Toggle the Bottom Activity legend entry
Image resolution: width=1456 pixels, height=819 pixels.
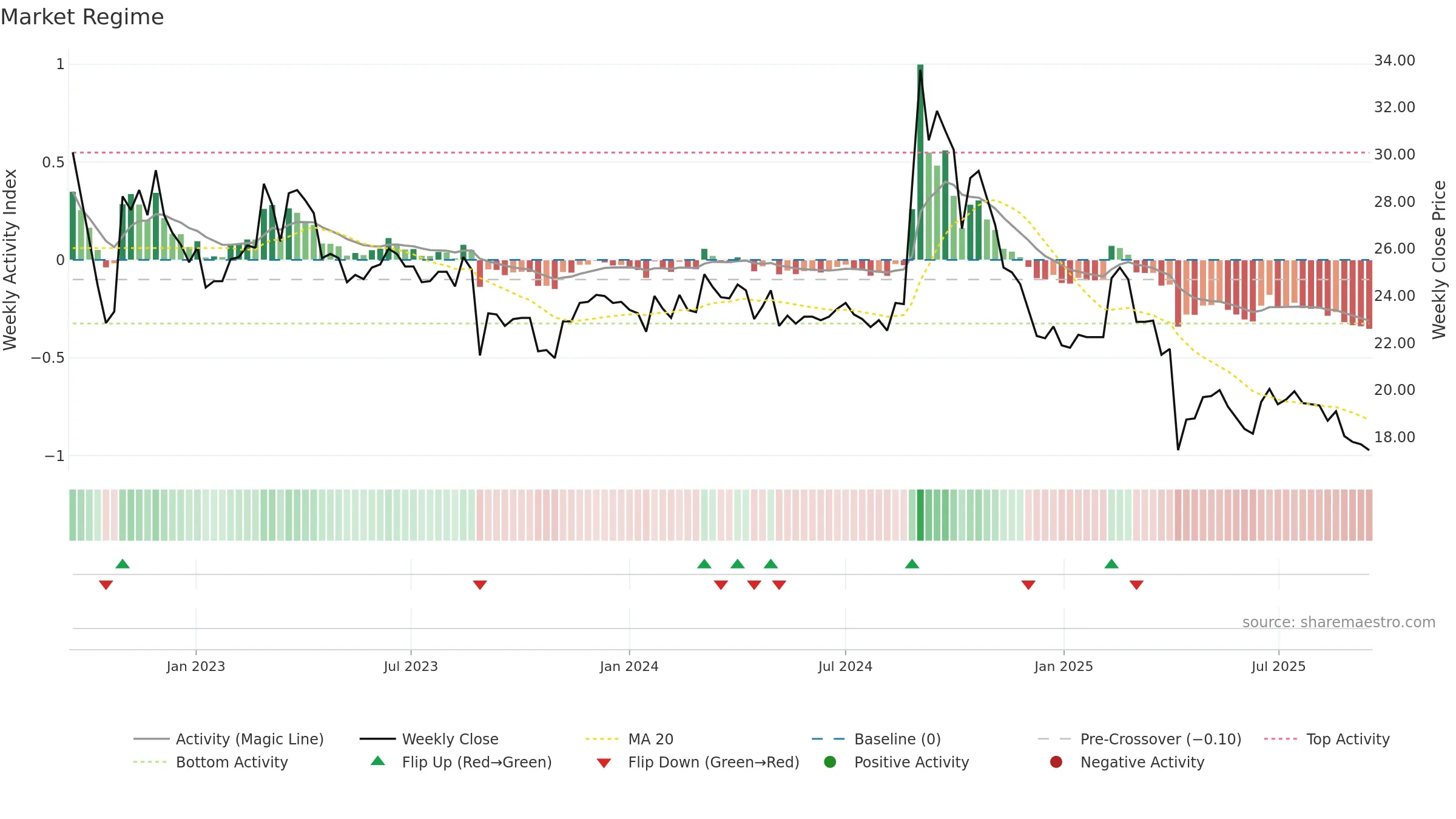click(211, 762)
